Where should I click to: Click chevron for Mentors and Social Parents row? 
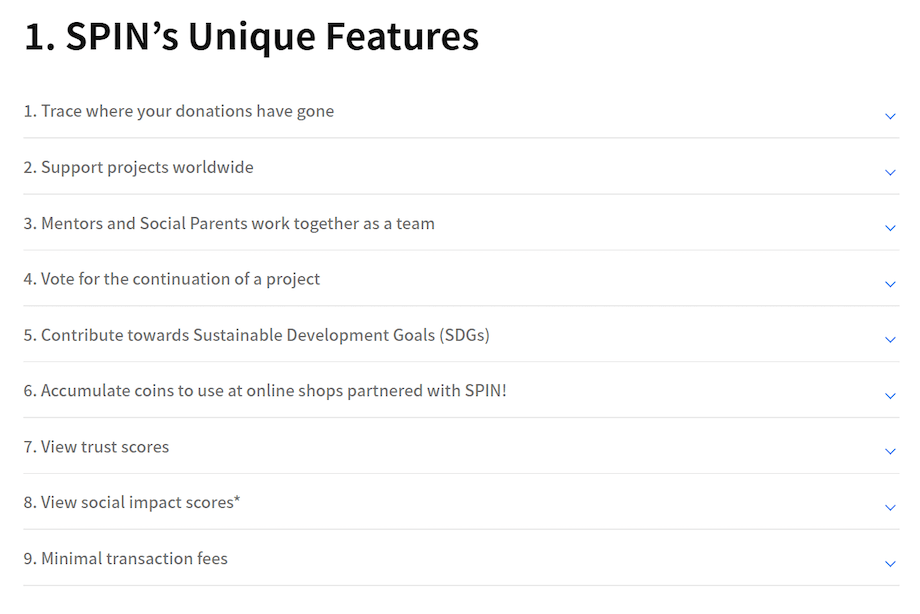890,228
